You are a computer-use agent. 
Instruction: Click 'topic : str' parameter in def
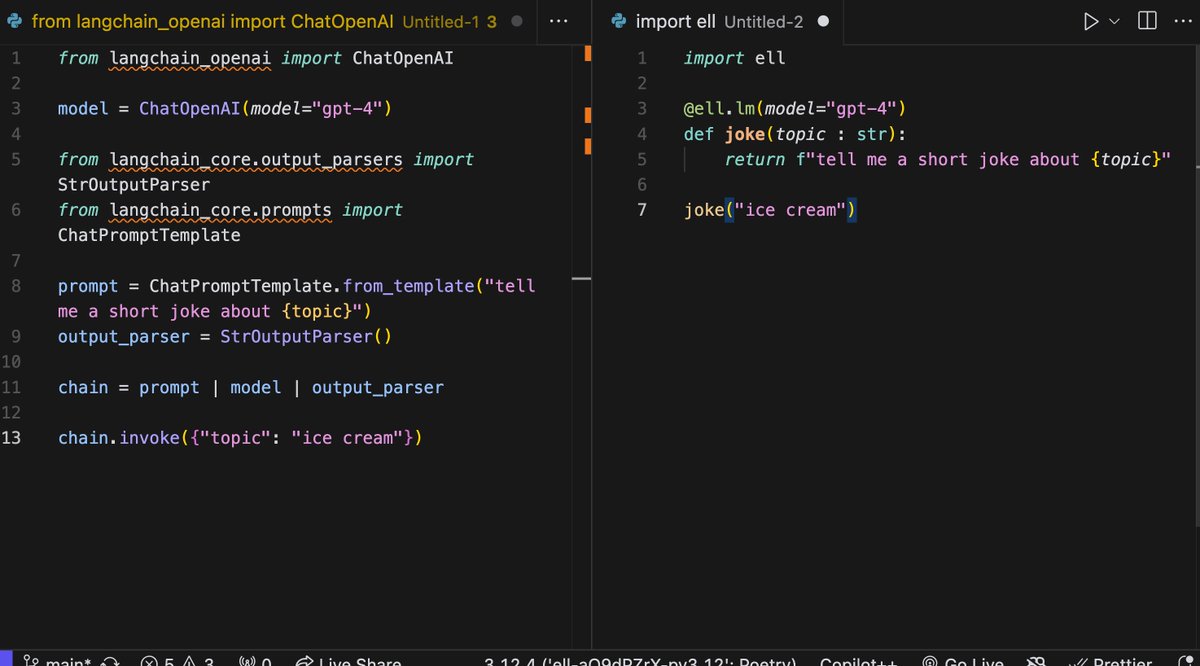click(x=831, y=134)
